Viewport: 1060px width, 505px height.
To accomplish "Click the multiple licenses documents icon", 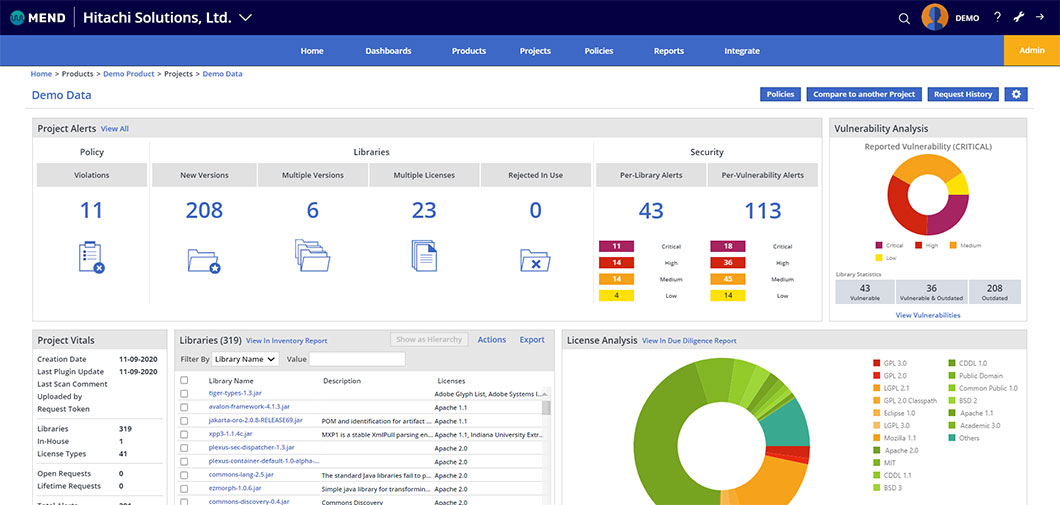I will [424, 256].
